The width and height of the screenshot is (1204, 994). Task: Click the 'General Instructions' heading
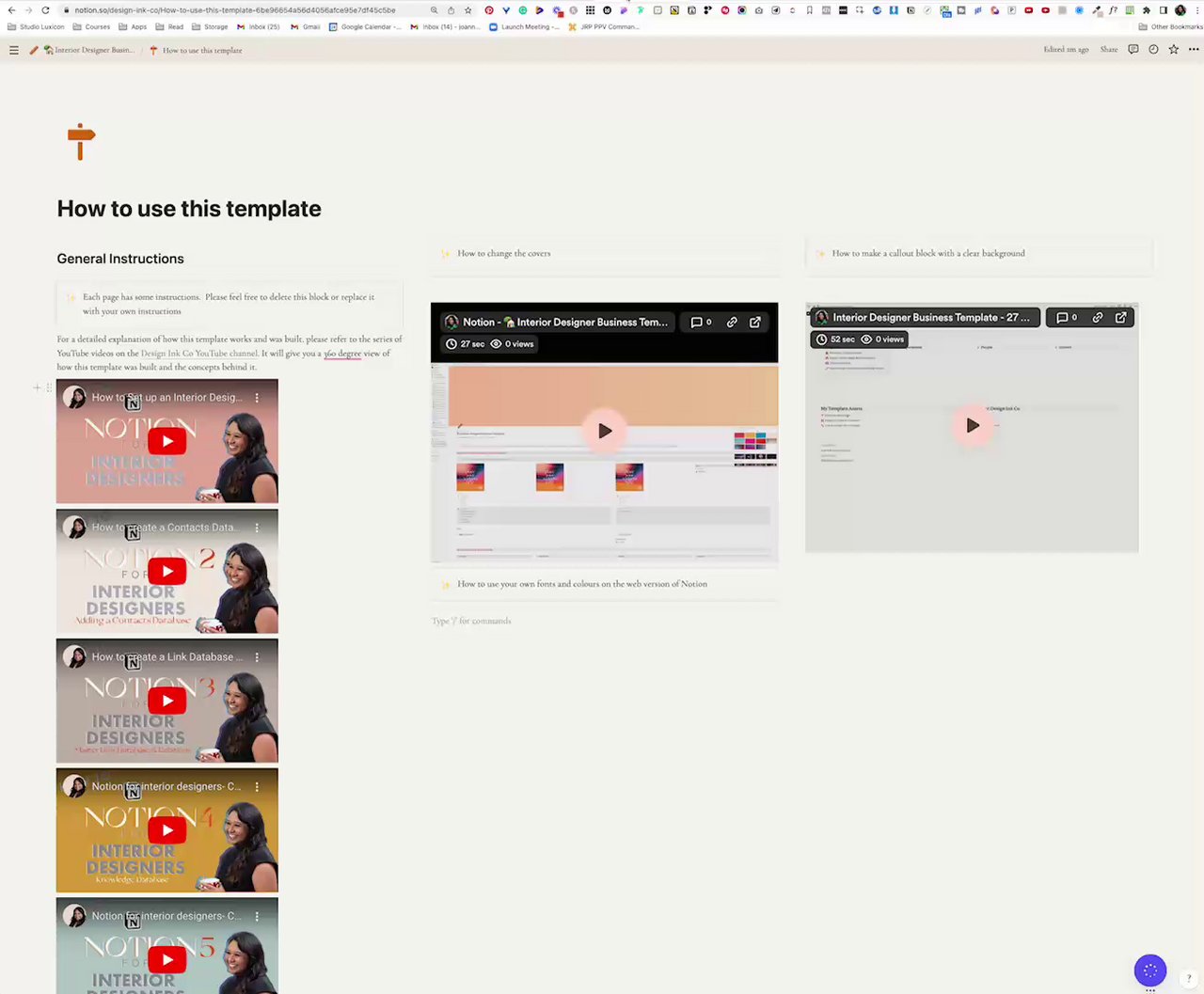(x=120, y=259)
